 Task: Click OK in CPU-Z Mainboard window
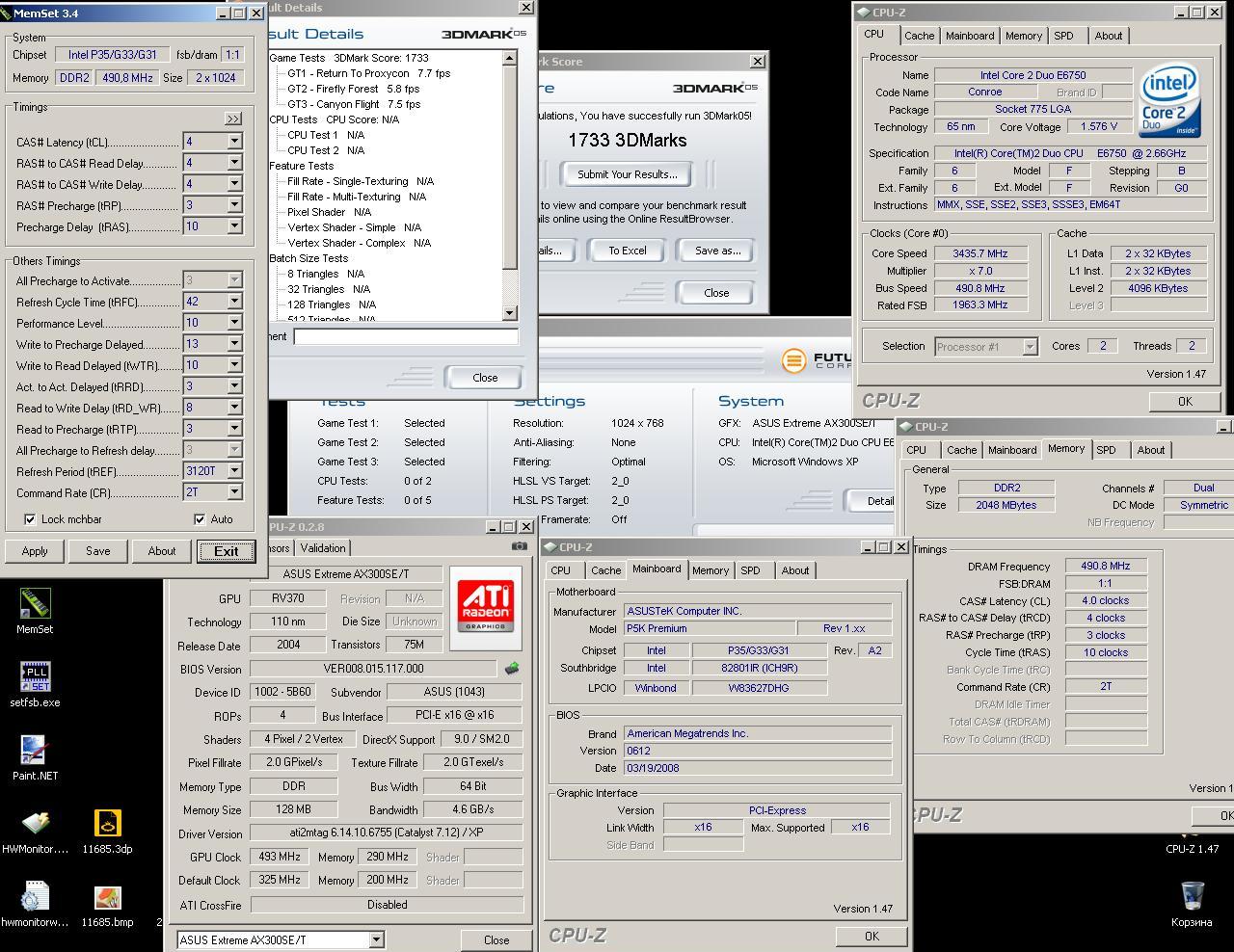[872, 936]
